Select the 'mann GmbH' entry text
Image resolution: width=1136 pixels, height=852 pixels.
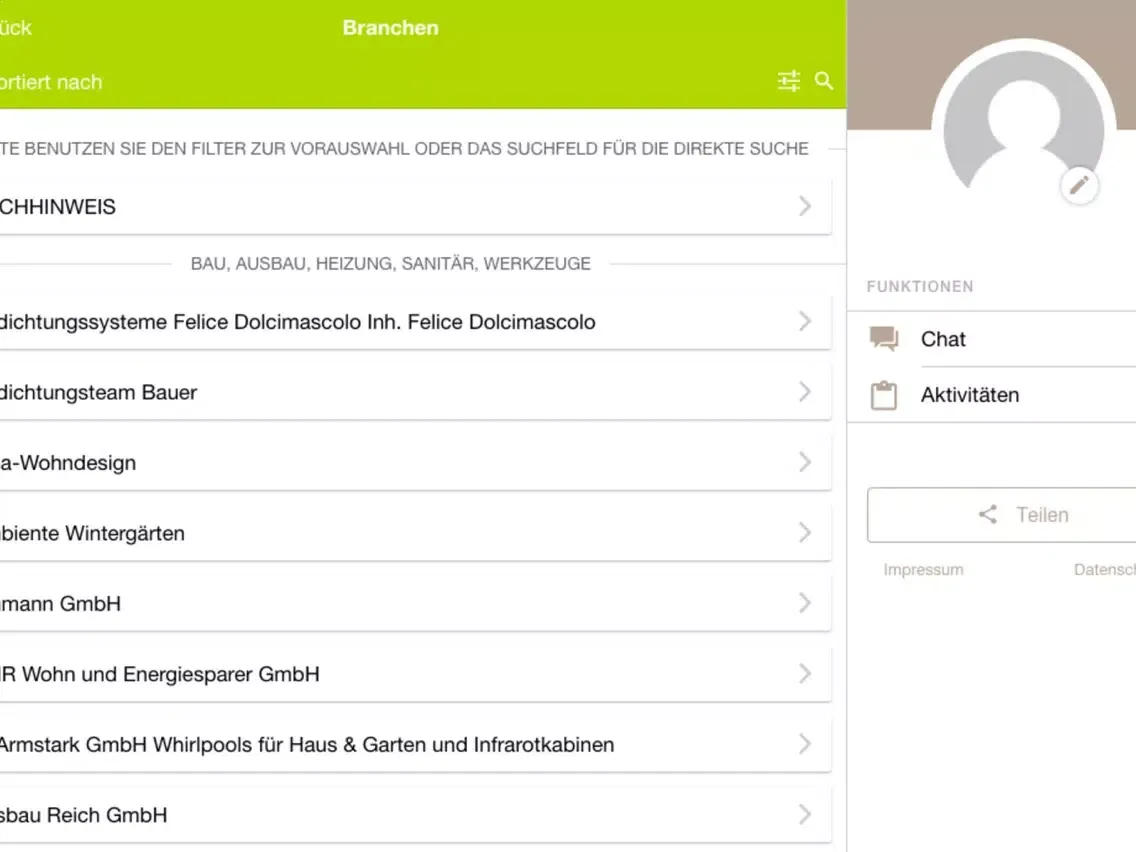click(x=60, y=604)
